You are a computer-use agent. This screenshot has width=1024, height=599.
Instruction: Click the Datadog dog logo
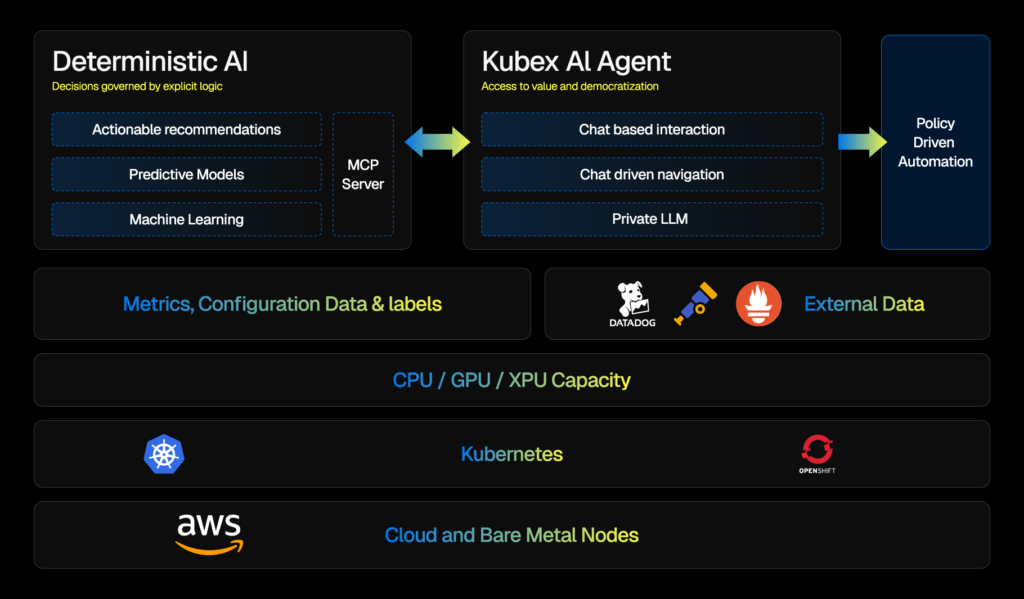632,299
